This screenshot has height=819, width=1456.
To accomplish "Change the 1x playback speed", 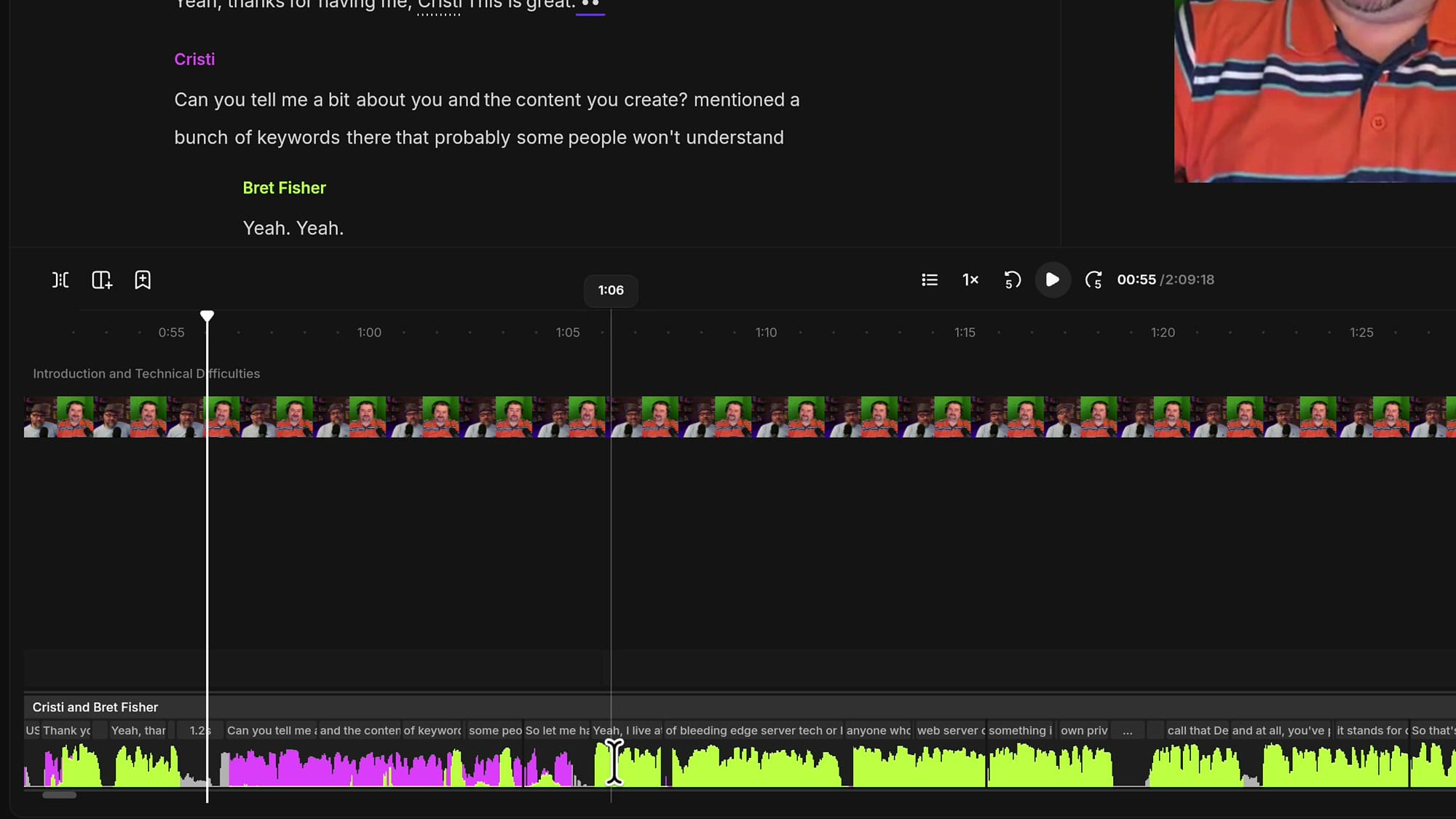I will point(970,280).
